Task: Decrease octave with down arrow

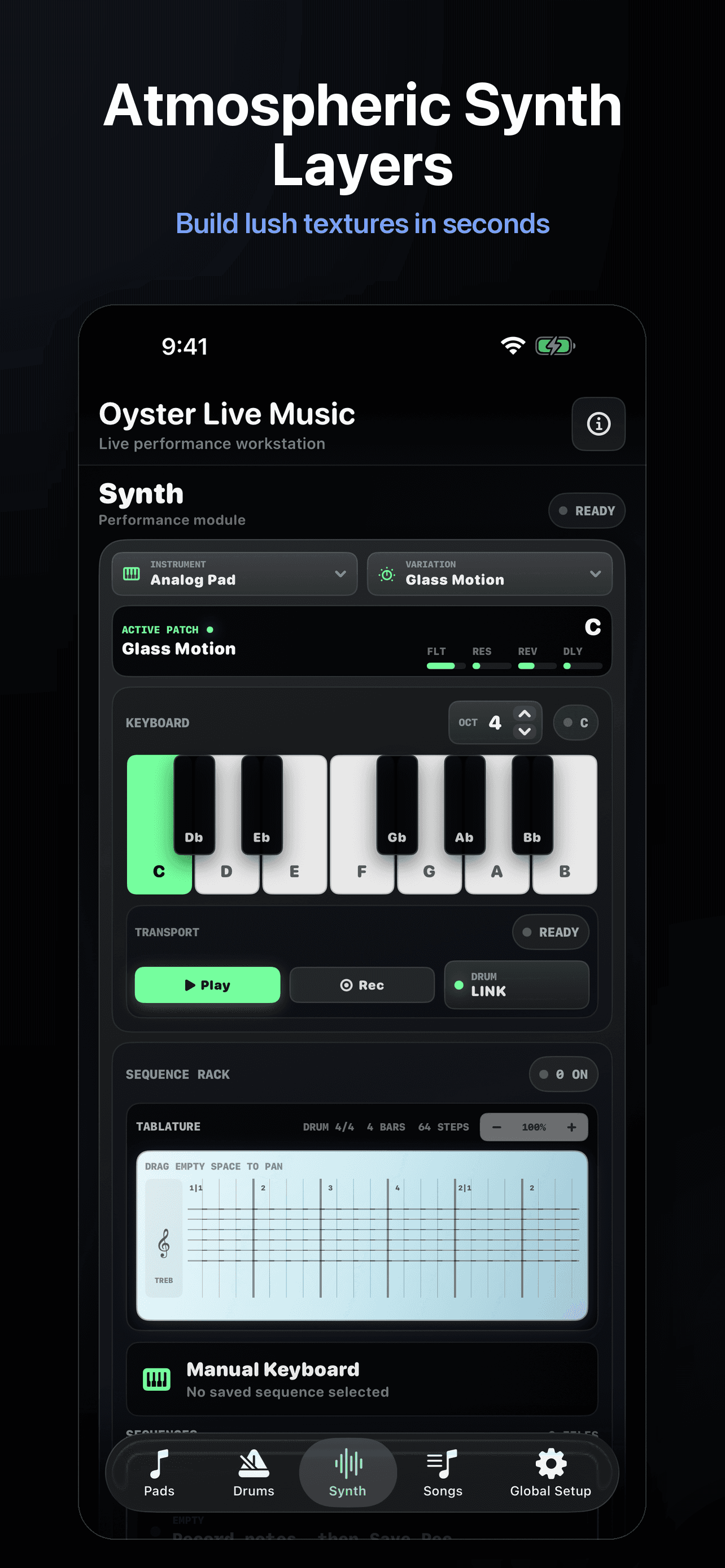Action: (524, 731)
